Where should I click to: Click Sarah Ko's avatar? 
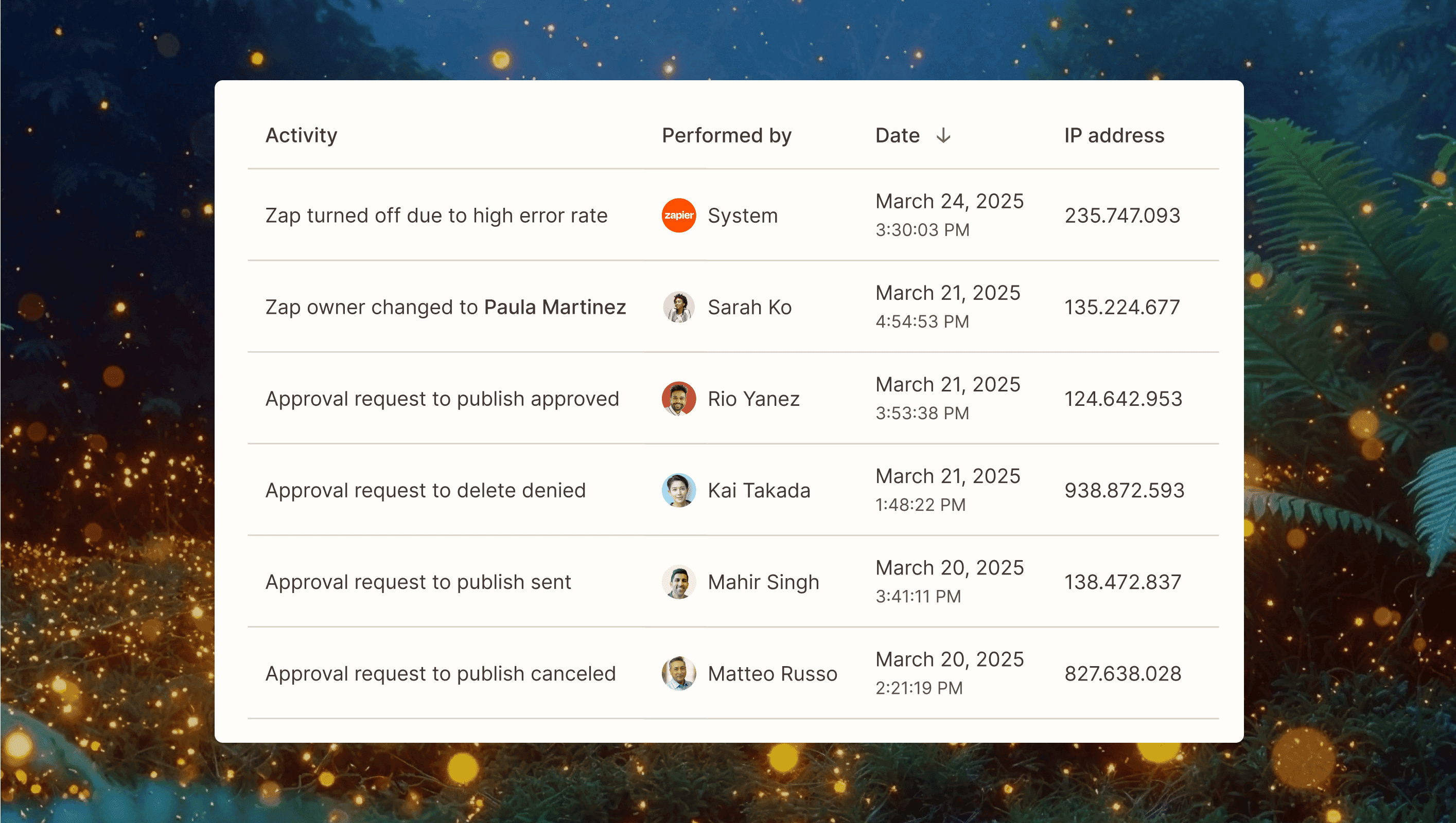click(x=678, y=307)
